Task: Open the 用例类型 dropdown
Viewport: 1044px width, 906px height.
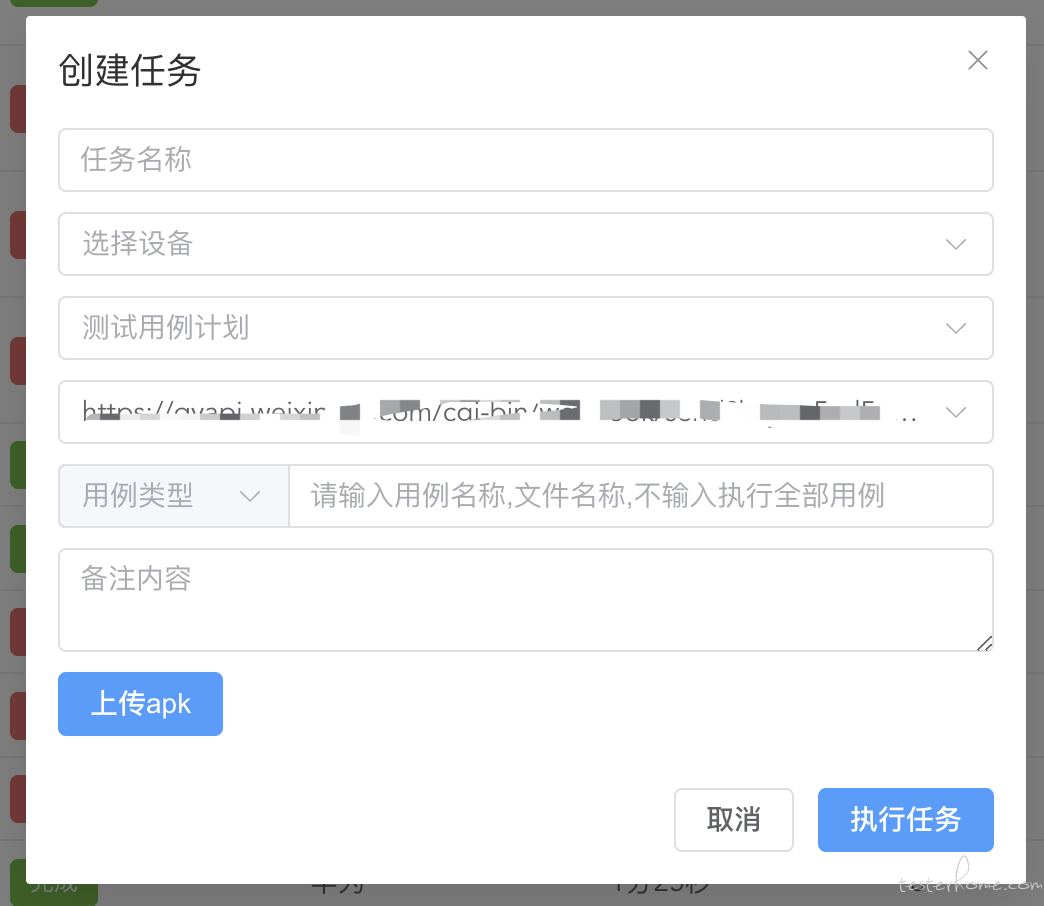Action: 174,496
